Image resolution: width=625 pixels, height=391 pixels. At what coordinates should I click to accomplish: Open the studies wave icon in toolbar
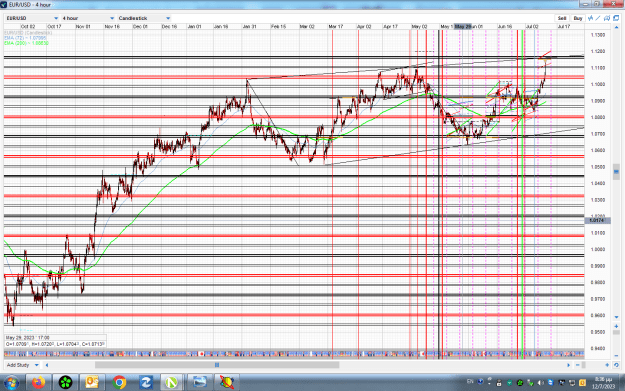click(591, 18)
